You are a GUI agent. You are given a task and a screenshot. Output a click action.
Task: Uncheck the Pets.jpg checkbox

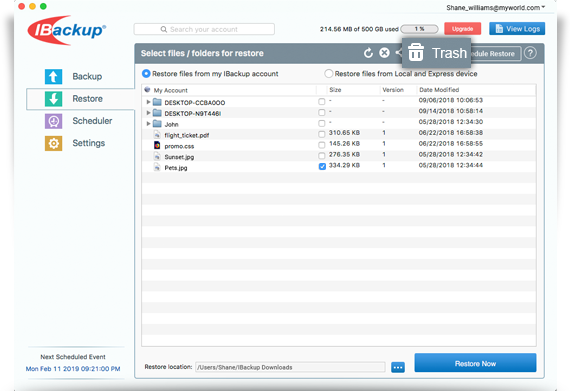pyautogui.click(x=322, y=166)
